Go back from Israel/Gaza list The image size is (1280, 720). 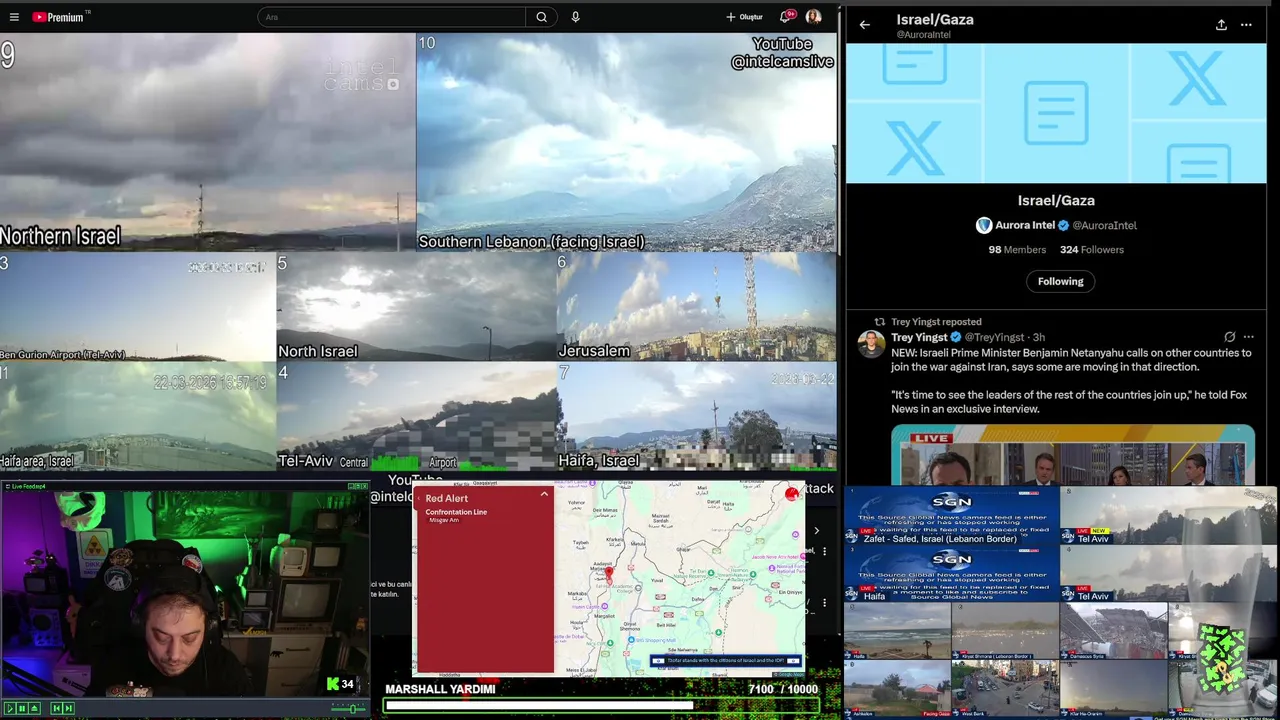pos(865,25)
